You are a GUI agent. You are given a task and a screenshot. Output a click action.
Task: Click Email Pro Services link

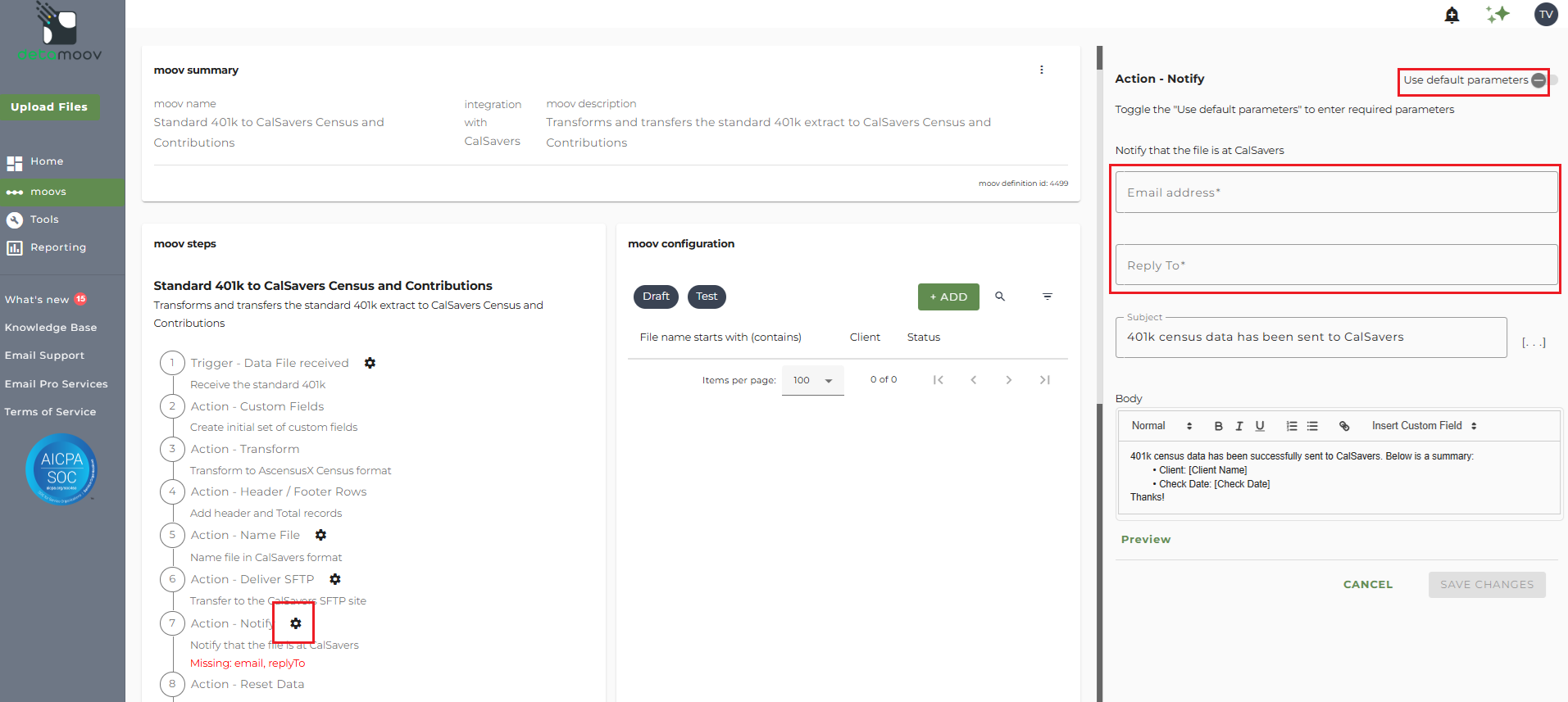pos(56,384)
